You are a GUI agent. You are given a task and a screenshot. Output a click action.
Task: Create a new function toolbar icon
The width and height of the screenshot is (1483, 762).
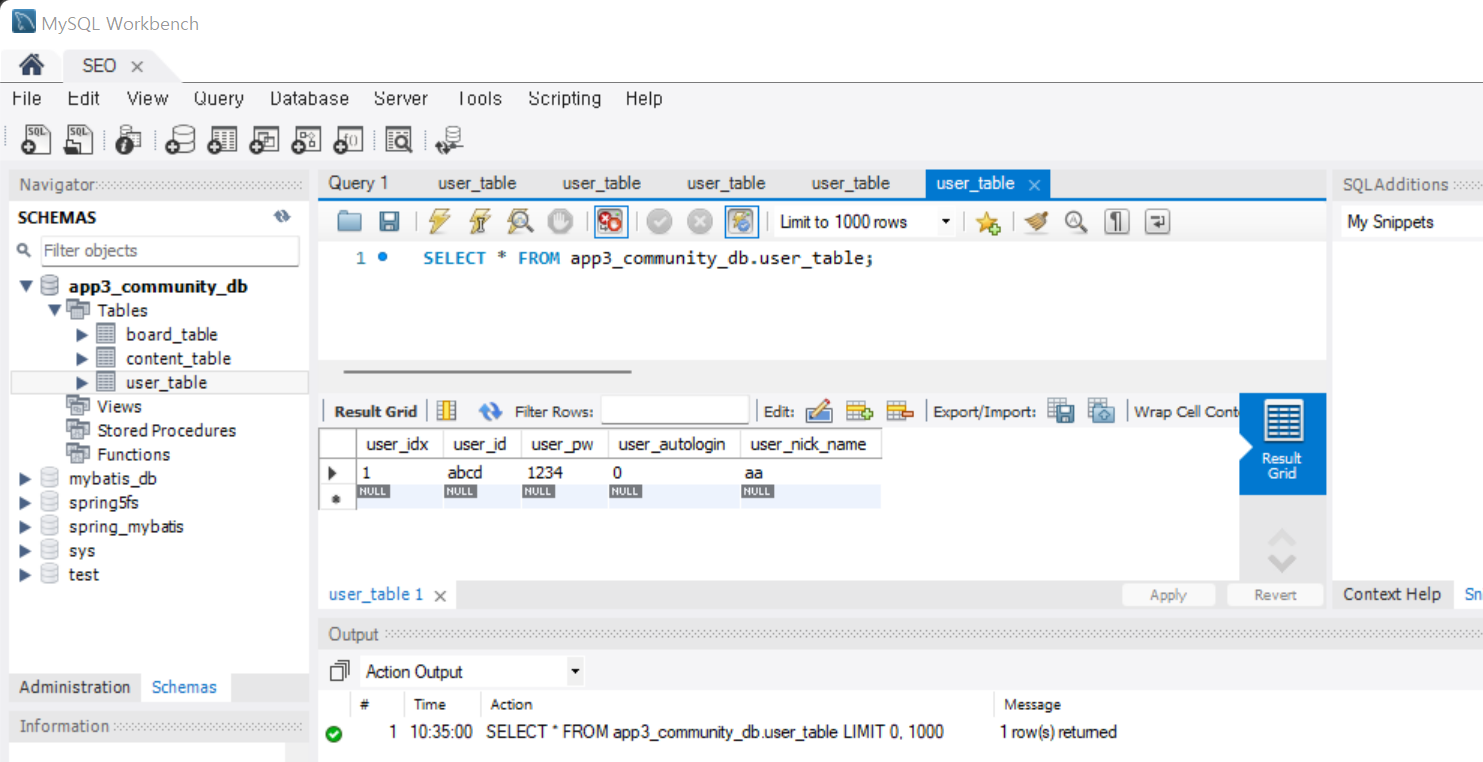click(348, 140)
